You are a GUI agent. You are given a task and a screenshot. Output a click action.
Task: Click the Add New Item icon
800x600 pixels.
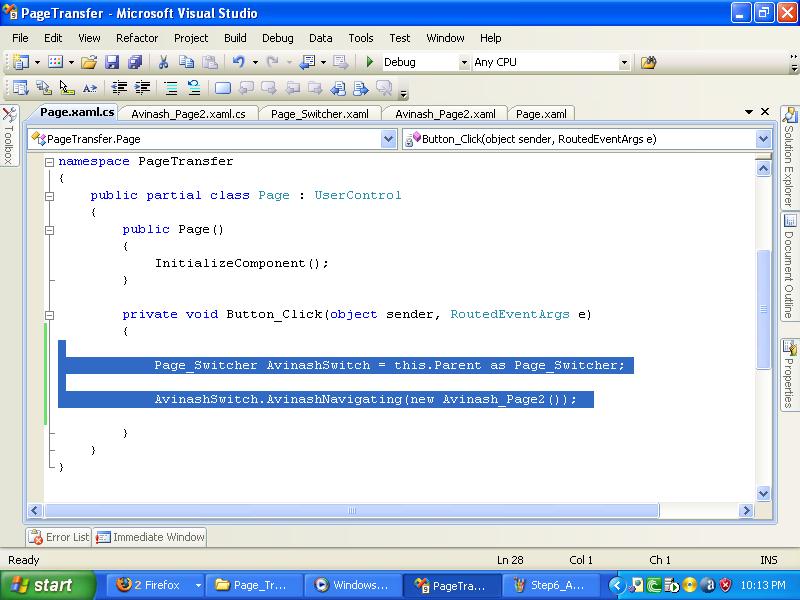coord(55,62)
